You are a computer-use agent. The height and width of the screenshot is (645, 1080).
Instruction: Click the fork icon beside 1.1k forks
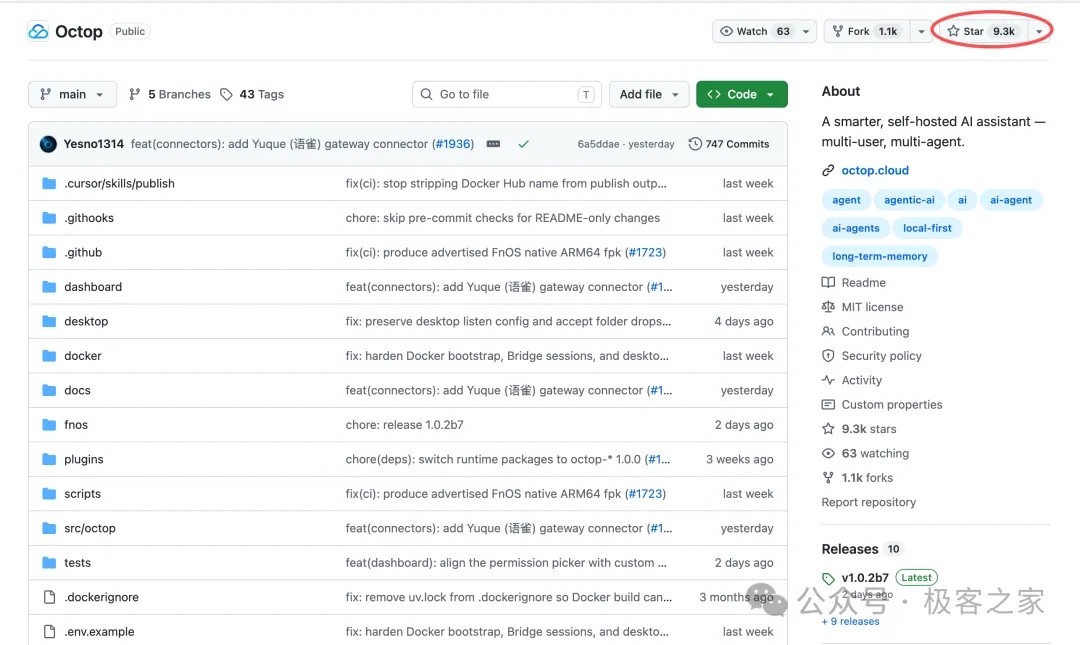coord(828,478)
